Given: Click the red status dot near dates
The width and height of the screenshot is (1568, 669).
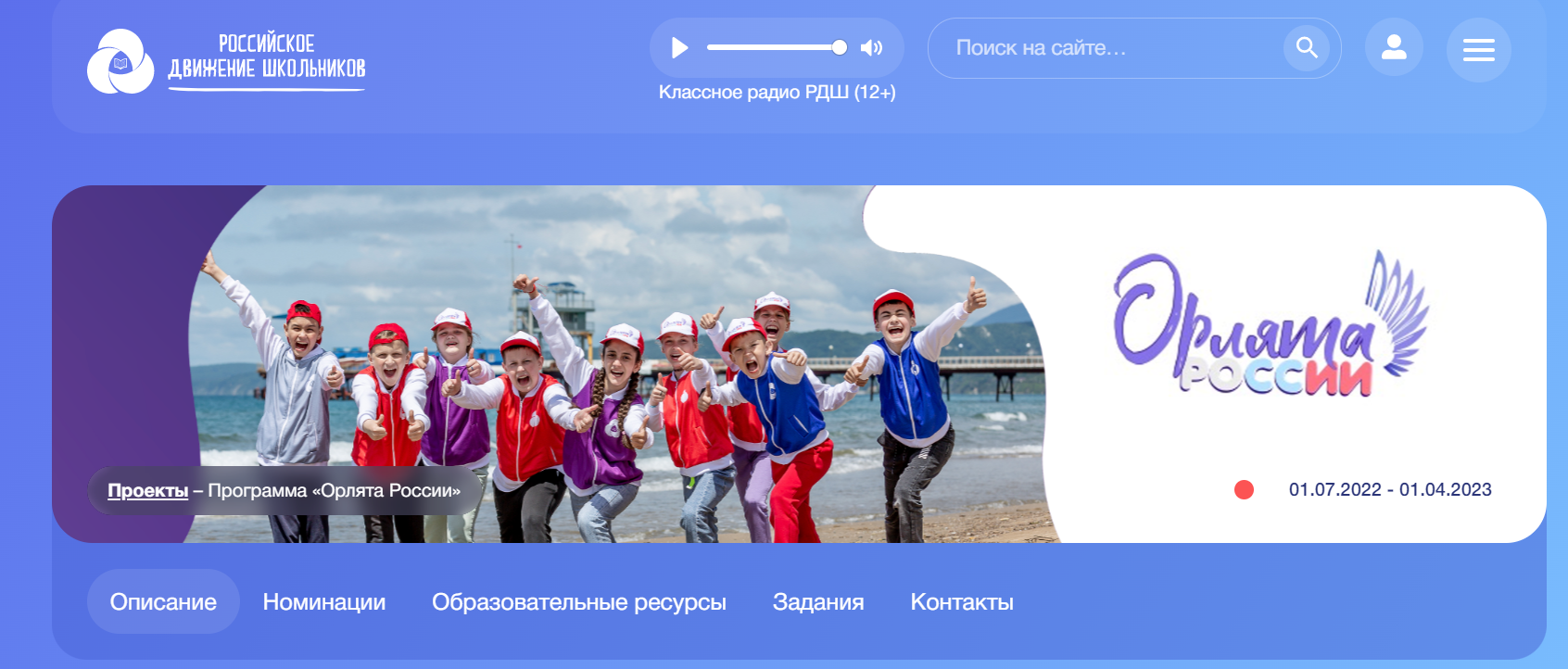Looking at the screenshot, I should [1244, 489].
